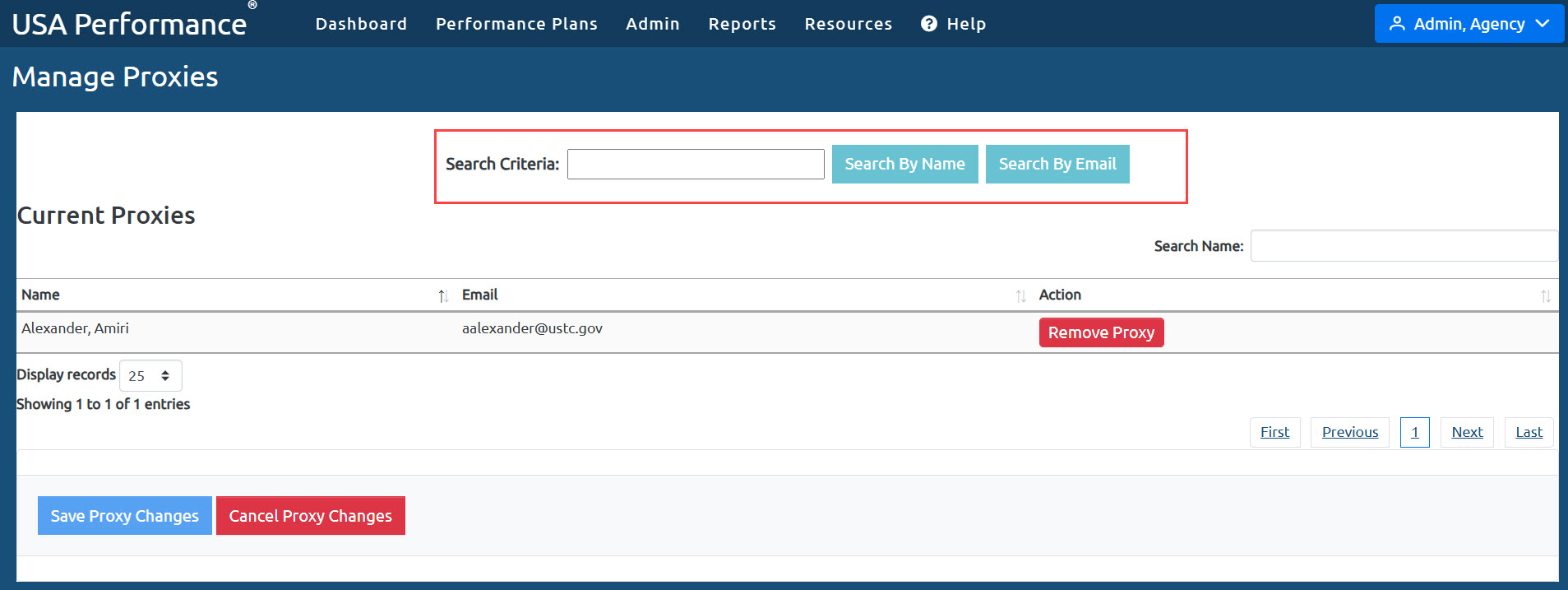1568x590 pixels.
Task: Click the Search By Name button
Action: tap(904, 164)
